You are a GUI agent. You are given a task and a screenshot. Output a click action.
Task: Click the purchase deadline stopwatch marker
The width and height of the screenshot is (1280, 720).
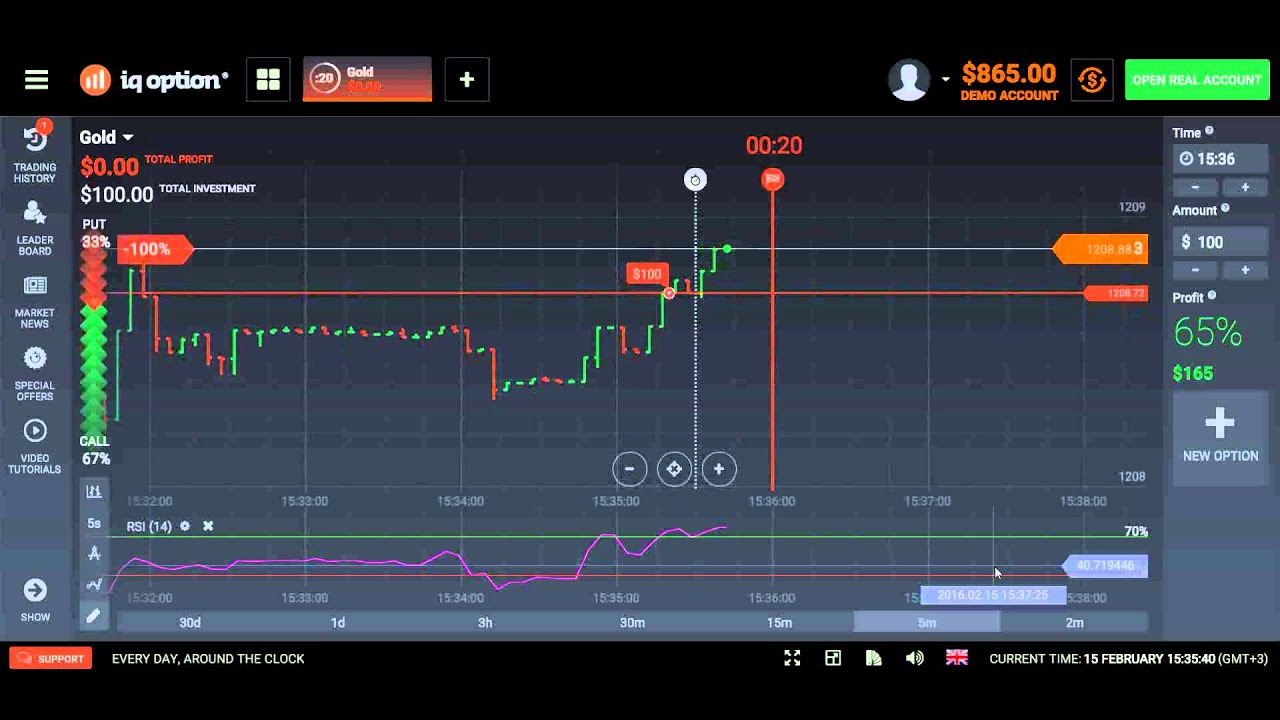coord(695,180)
